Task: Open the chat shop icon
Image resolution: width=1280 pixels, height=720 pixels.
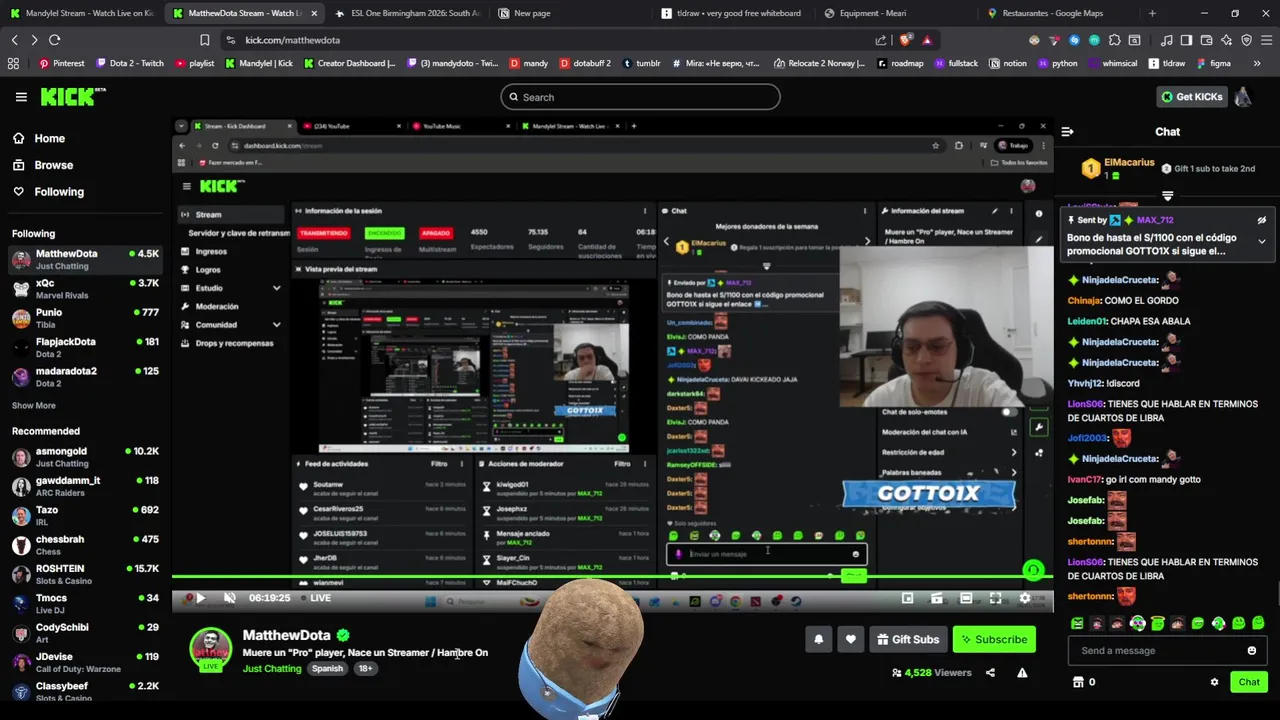Action: pyautogui.click(x=1078, y=682)
